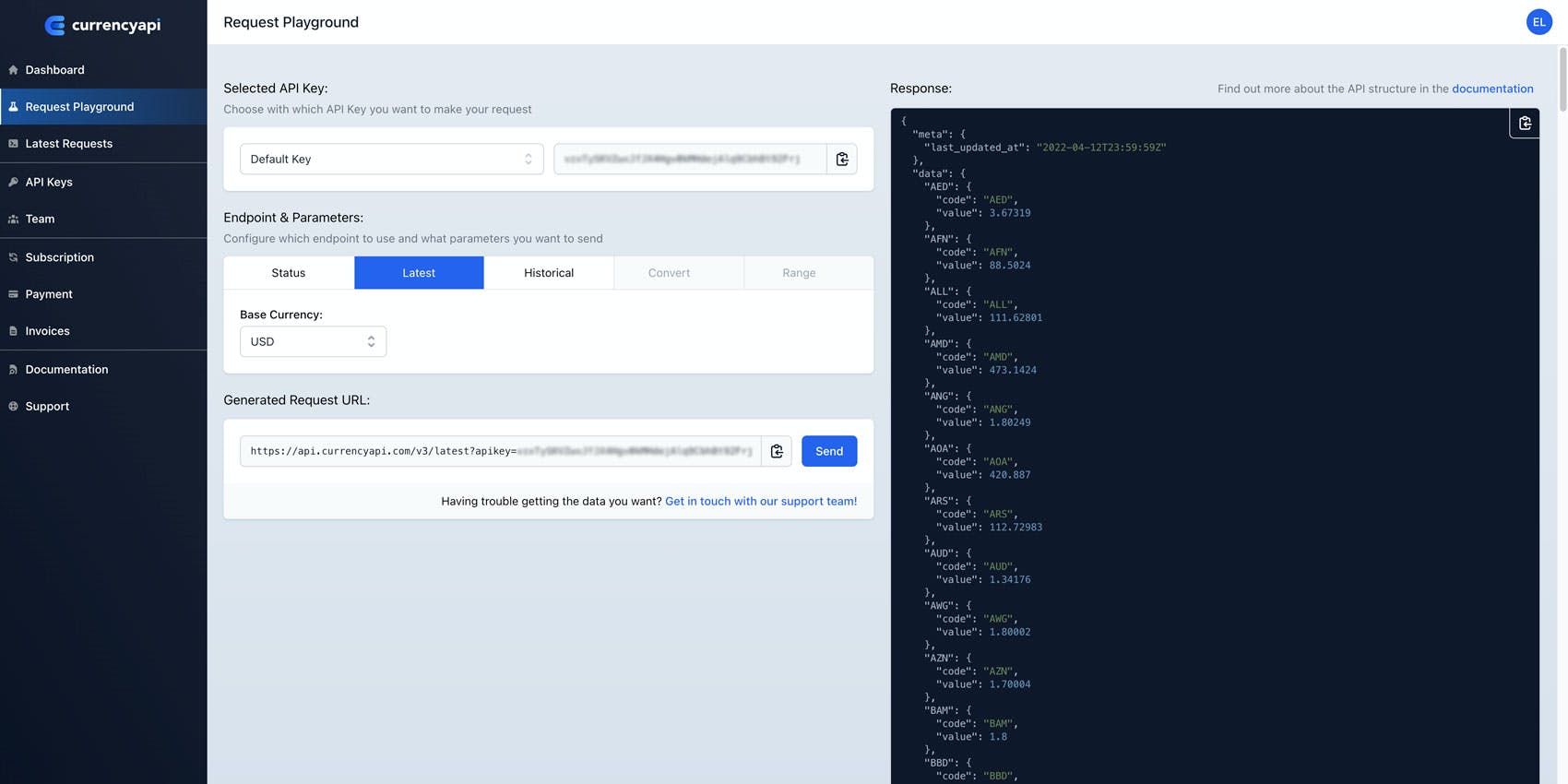
Task: Click the Documentation book icon
Action: (x=13, y=370)
